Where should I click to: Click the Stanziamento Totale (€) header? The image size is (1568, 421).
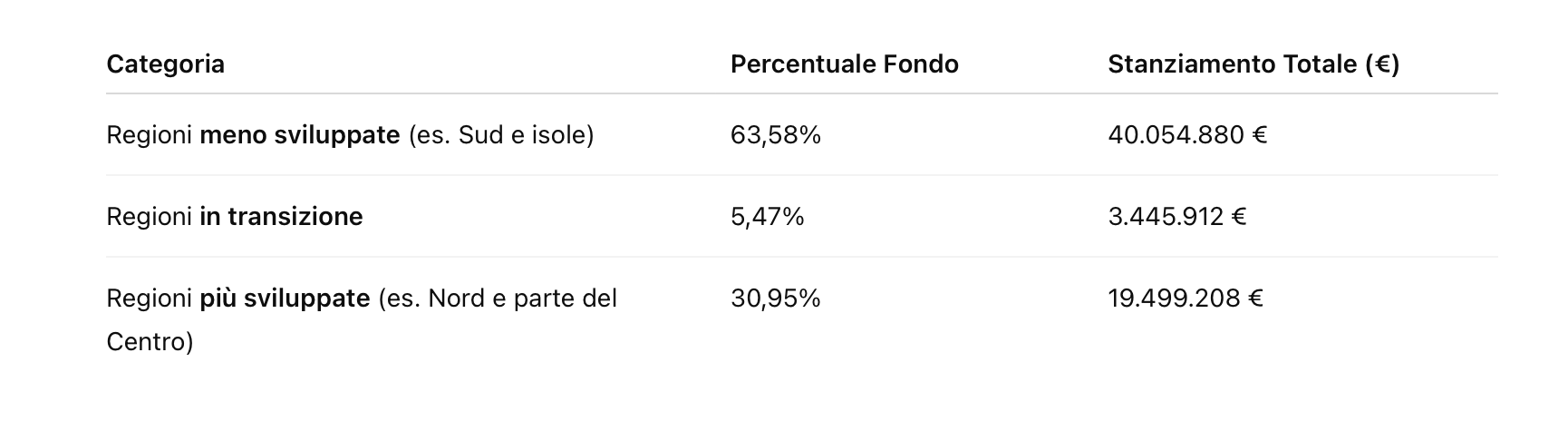(1253, 64)
